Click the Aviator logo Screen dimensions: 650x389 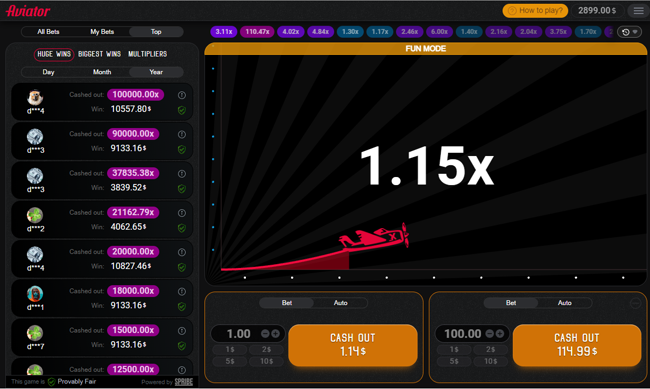coord(28,11)
